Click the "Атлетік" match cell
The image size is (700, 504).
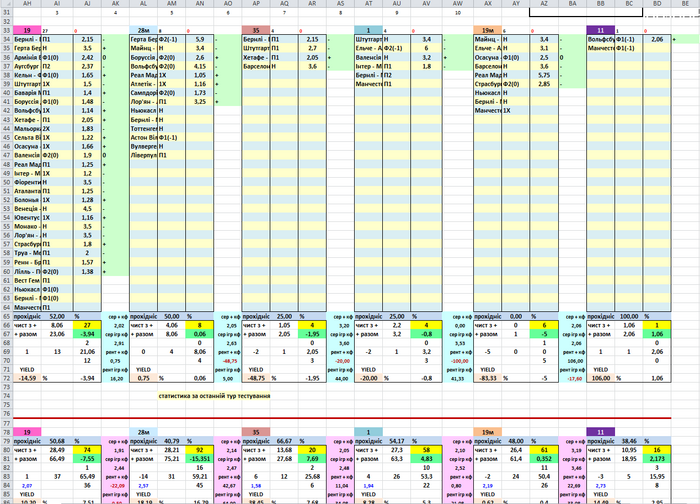tap(143, 84)
